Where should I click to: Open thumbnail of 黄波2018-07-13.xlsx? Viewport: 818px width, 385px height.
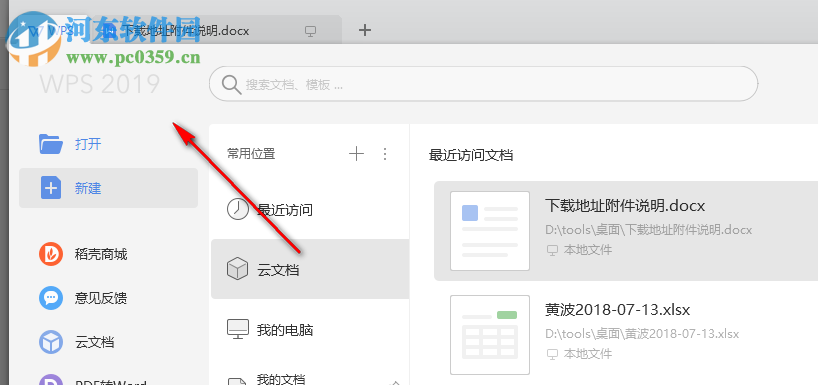click(x=490, y=334)
